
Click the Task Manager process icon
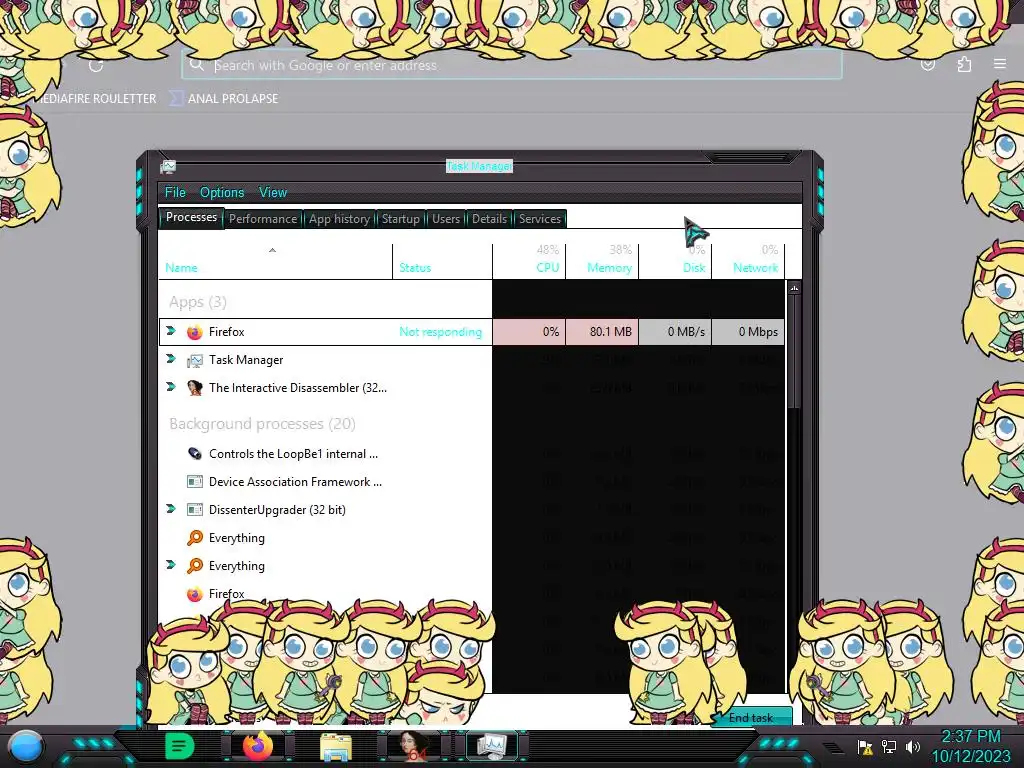[195, 360]
